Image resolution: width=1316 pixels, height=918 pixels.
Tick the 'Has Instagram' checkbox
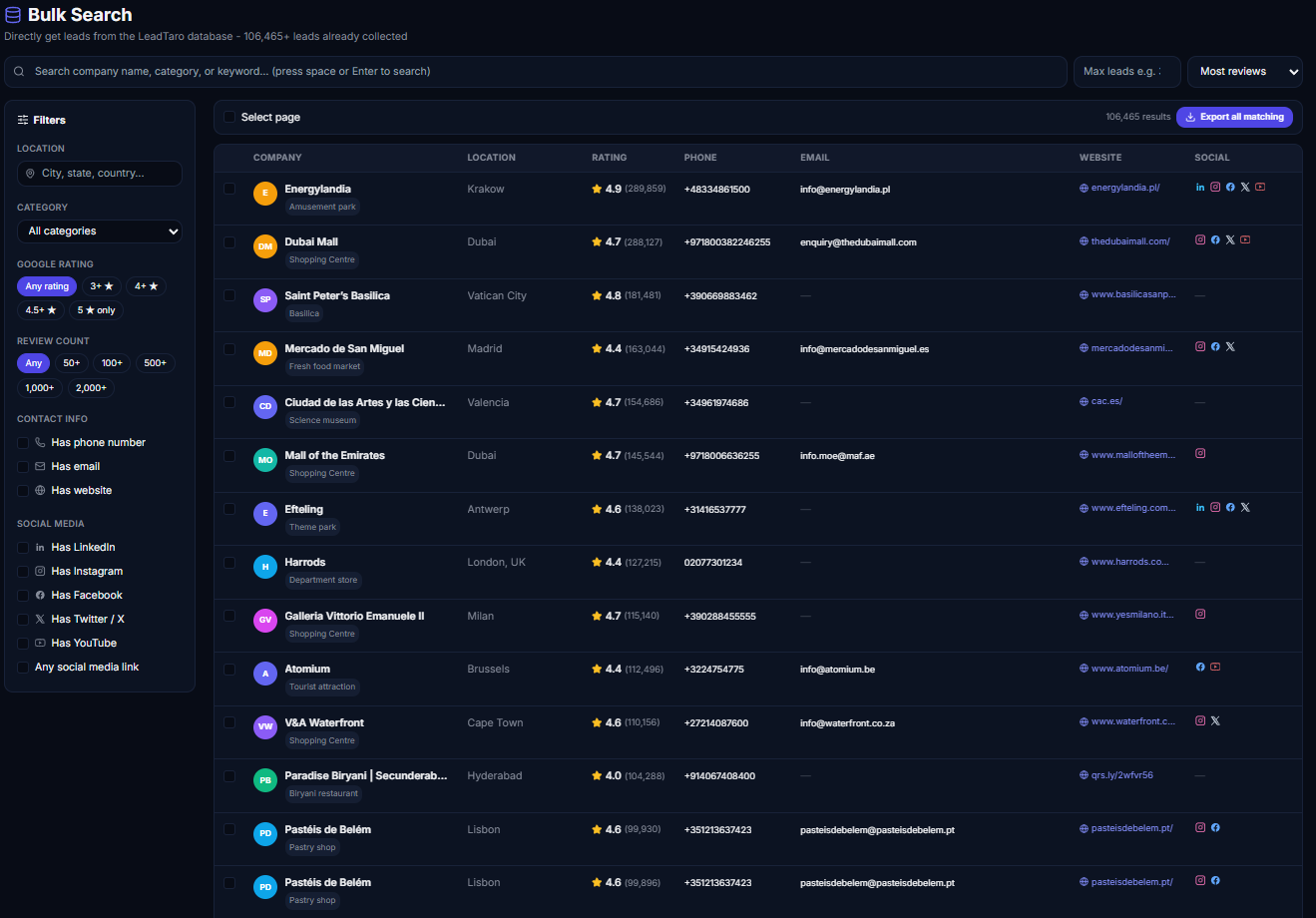(23, 572)
